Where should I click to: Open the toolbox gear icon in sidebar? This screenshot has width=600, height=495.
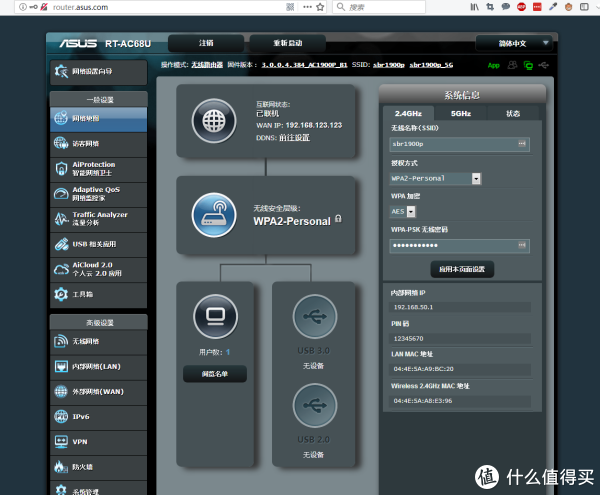click(x=61, y=294)
